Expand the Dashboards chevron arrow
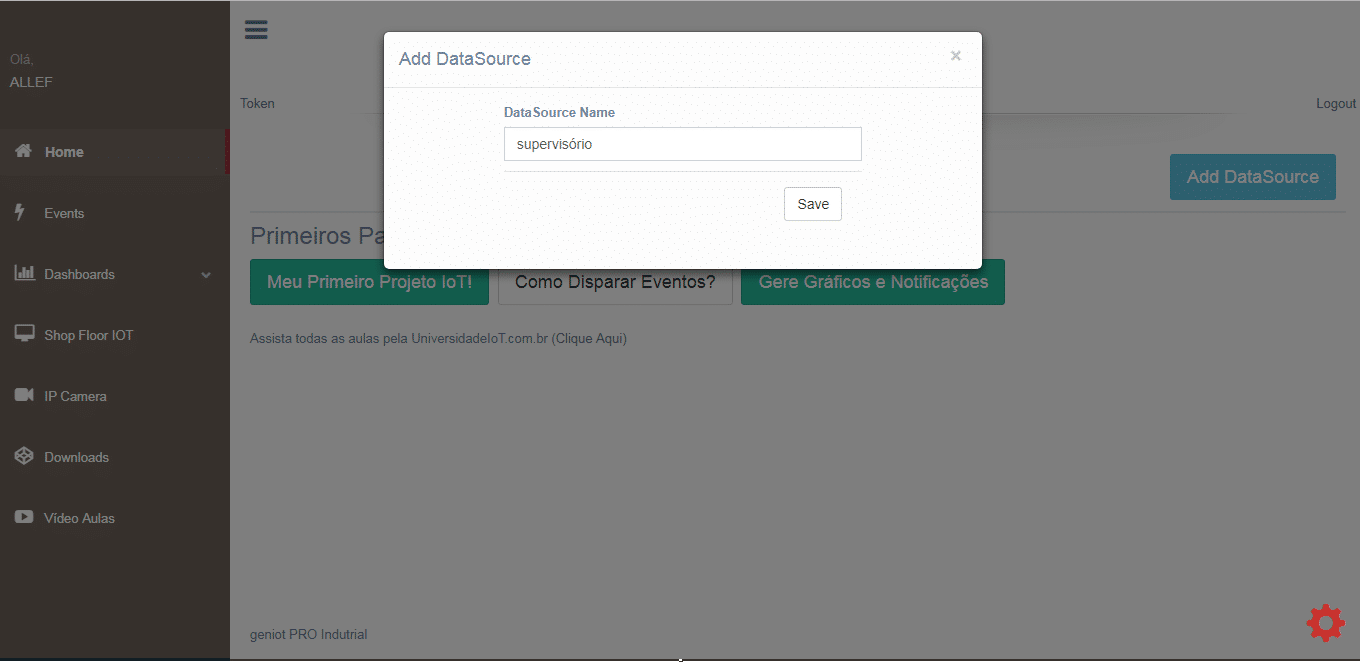Screen dimensions: 1360x662 pos(206,275)
